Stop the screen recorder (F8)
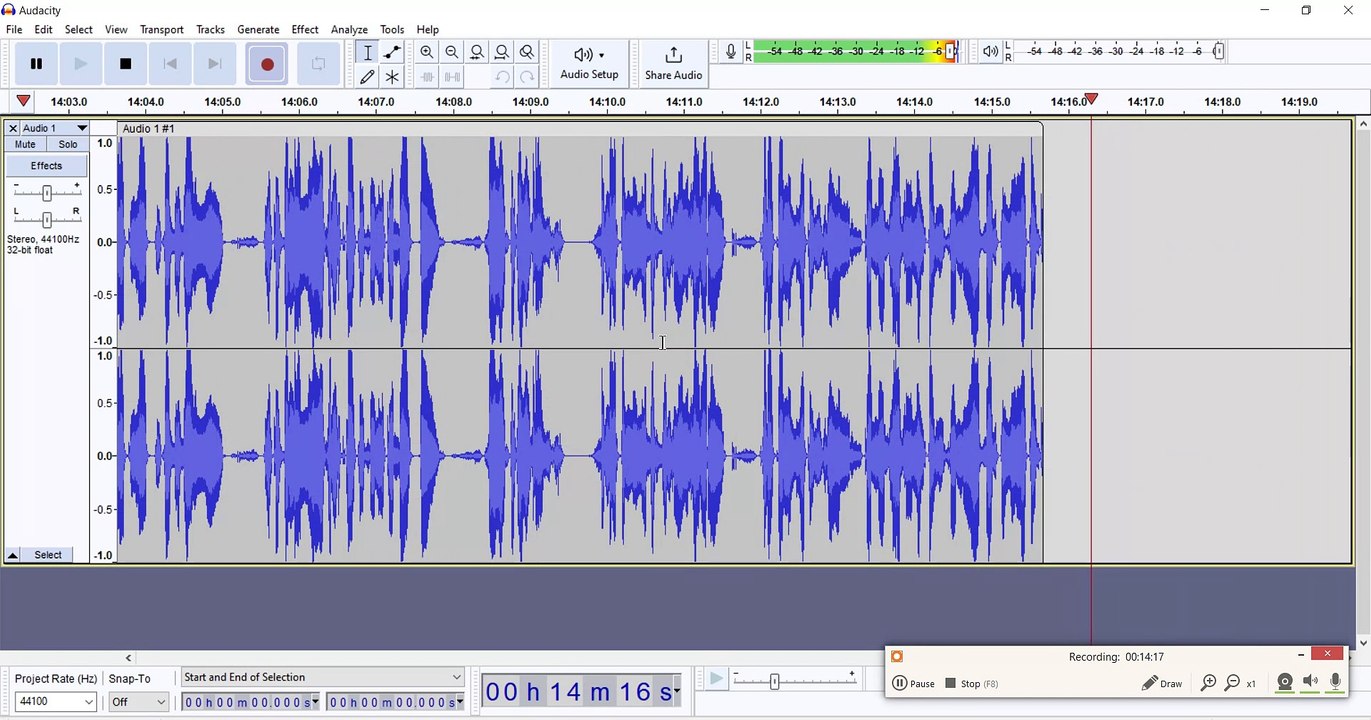The image size is (1371, 720). click(x=972, y=684)
